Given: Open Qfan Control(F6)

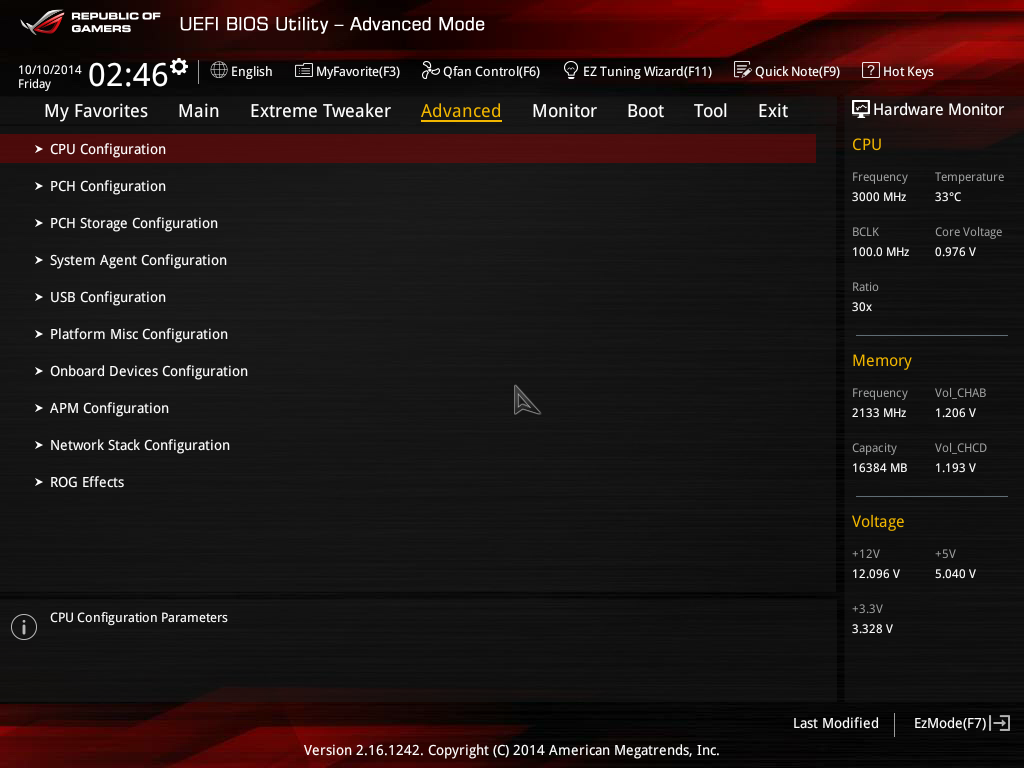Looking at the screenshot, I should [481, 71].
